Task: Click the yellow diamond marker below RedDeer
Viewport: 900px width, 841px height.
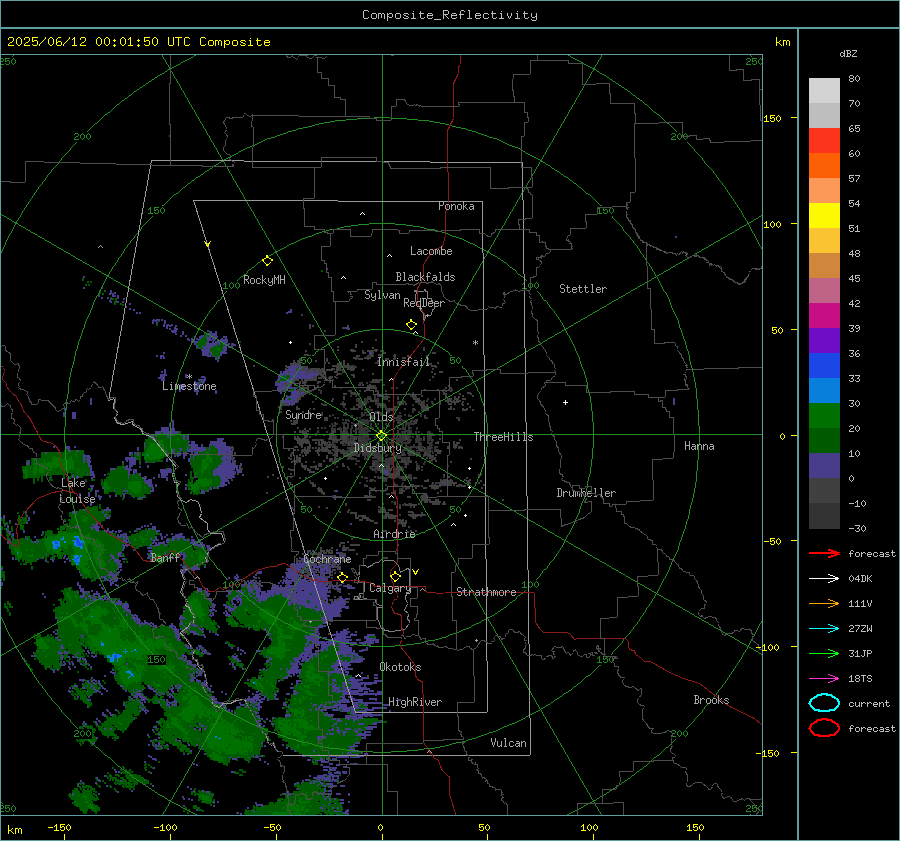Action: (411, 325)
